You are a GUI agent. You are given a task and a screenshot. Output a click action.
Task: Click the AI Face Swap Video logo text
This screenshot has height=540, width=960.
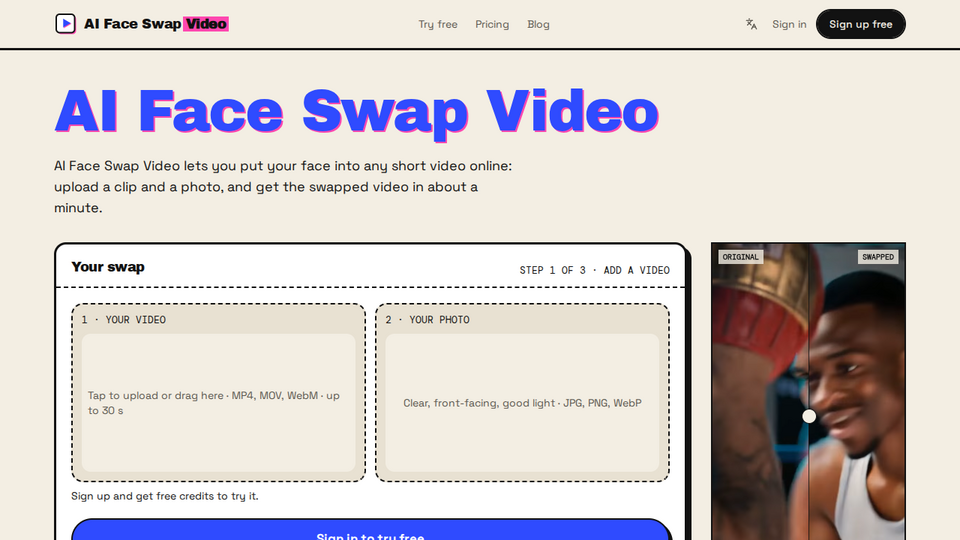(156, 24)
